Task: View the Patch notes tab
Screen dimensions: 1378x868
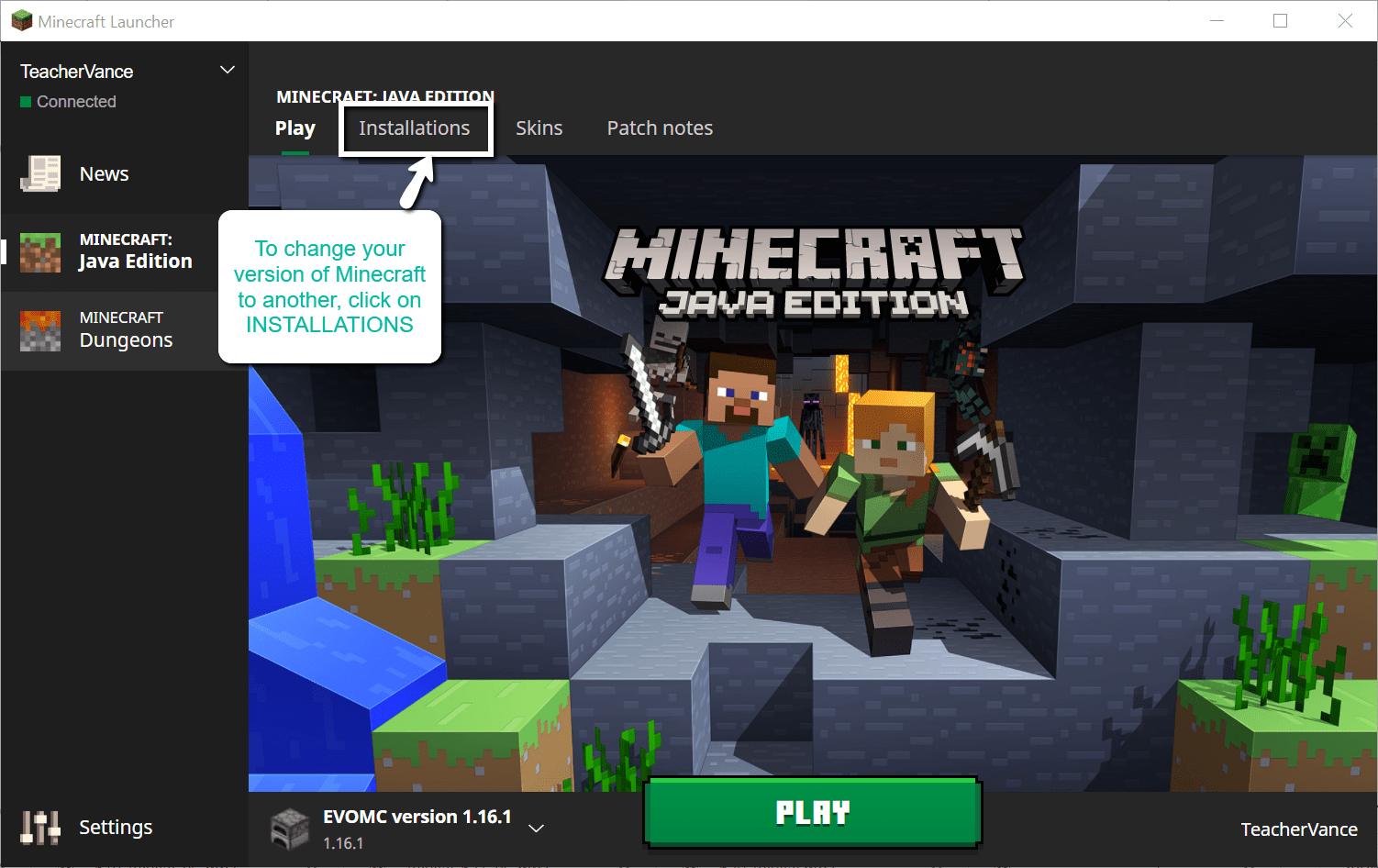Action: (x=660, y=128)
